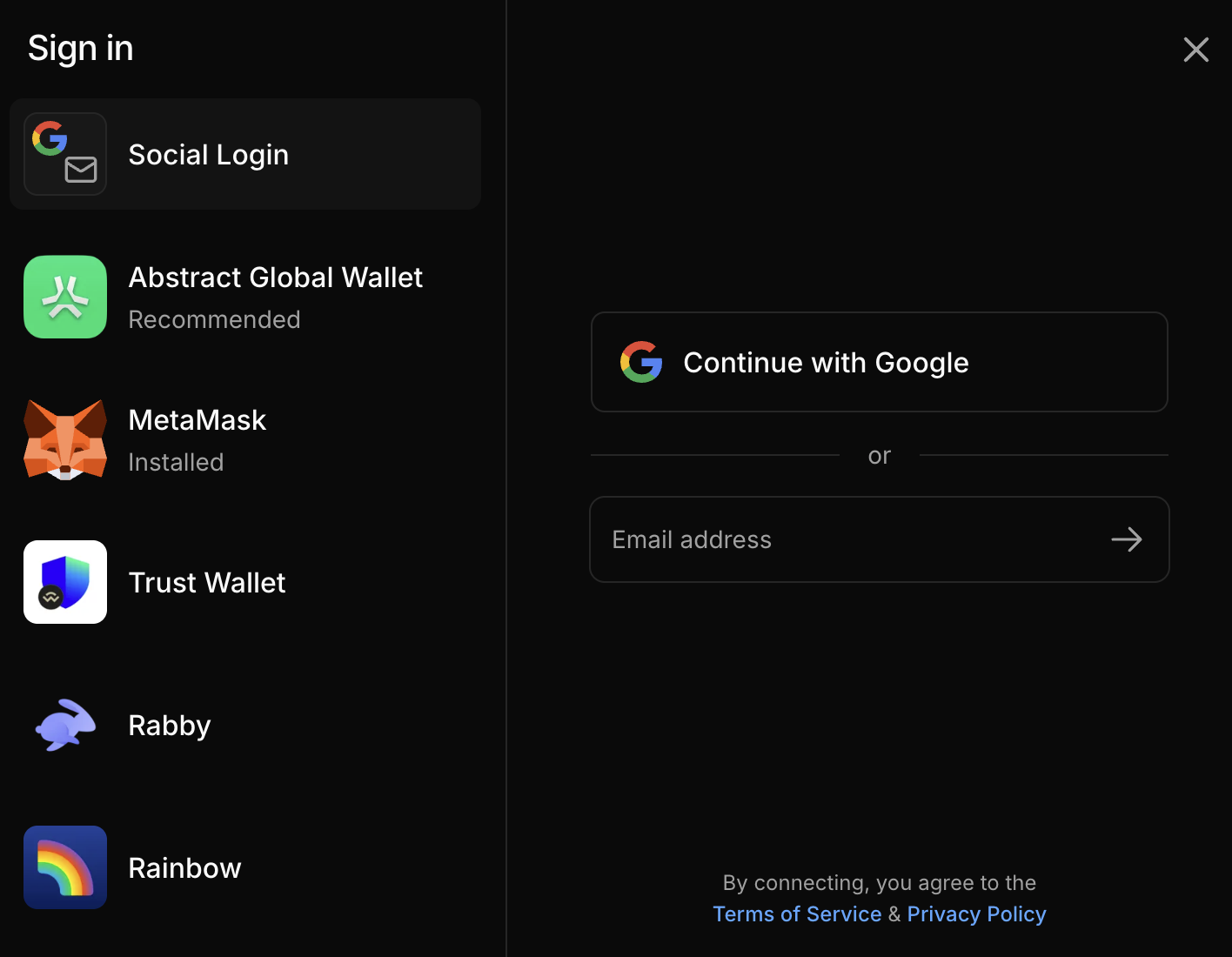Choose the Rabby wallet label
Viewport: 1232px width, 957px height.
click(170, 726)
